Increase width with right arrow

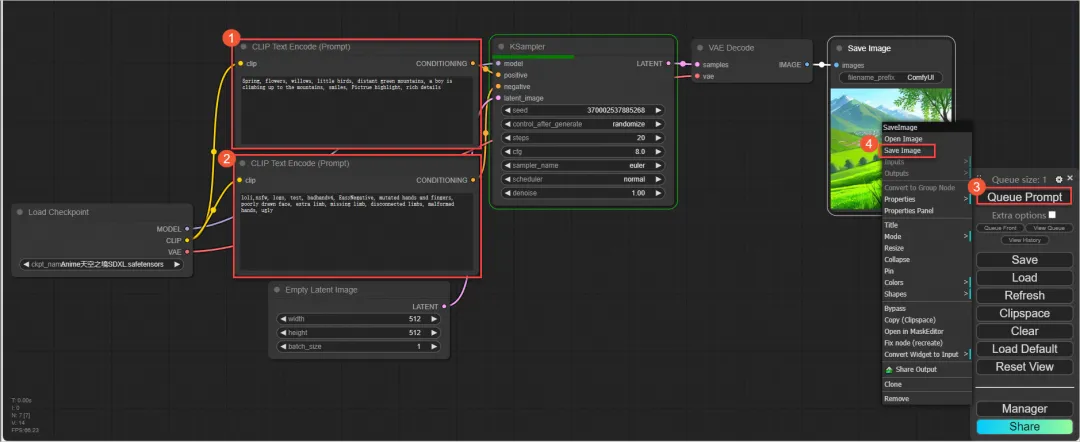[x=433, y=319]
